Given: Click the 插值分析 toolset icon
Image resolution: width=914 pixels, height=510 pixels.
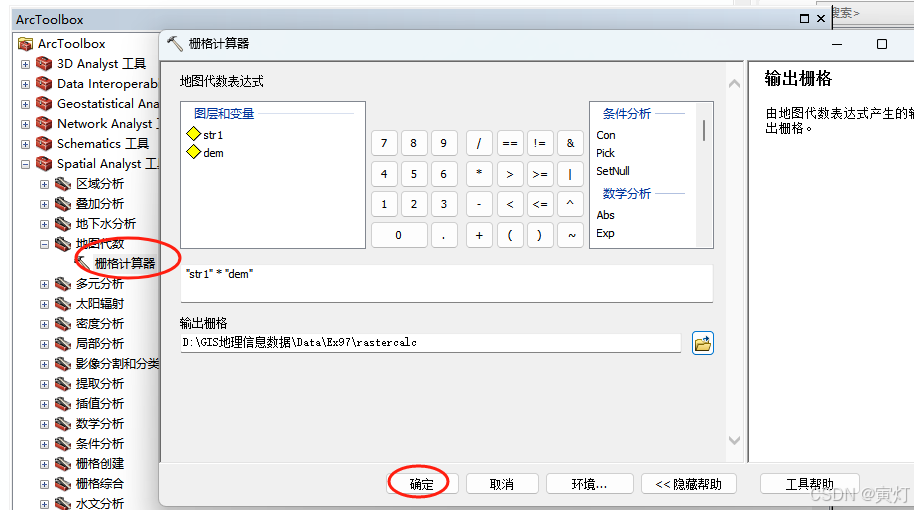Looking at the screenshot, I should [63, 403].
